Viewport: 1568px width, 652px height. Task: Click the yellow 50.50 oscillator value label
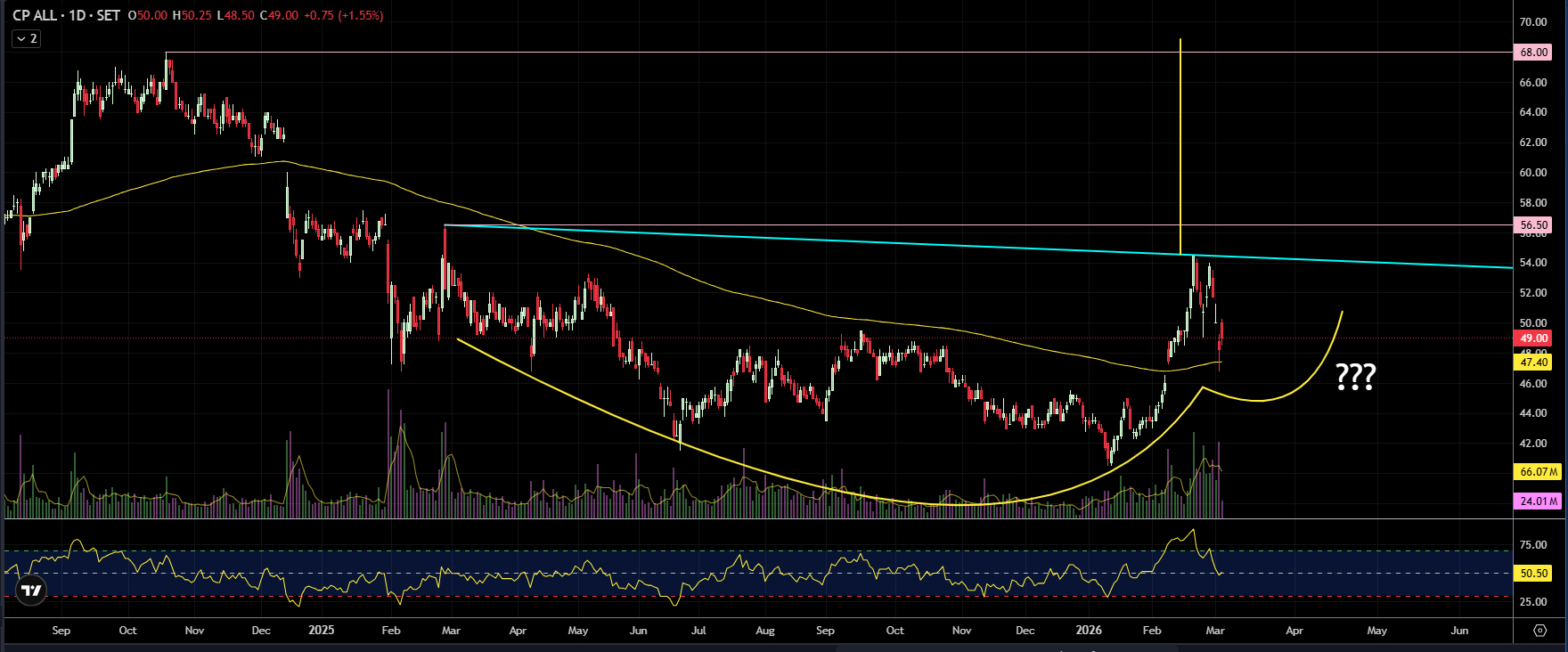[x=1533, y=574]
